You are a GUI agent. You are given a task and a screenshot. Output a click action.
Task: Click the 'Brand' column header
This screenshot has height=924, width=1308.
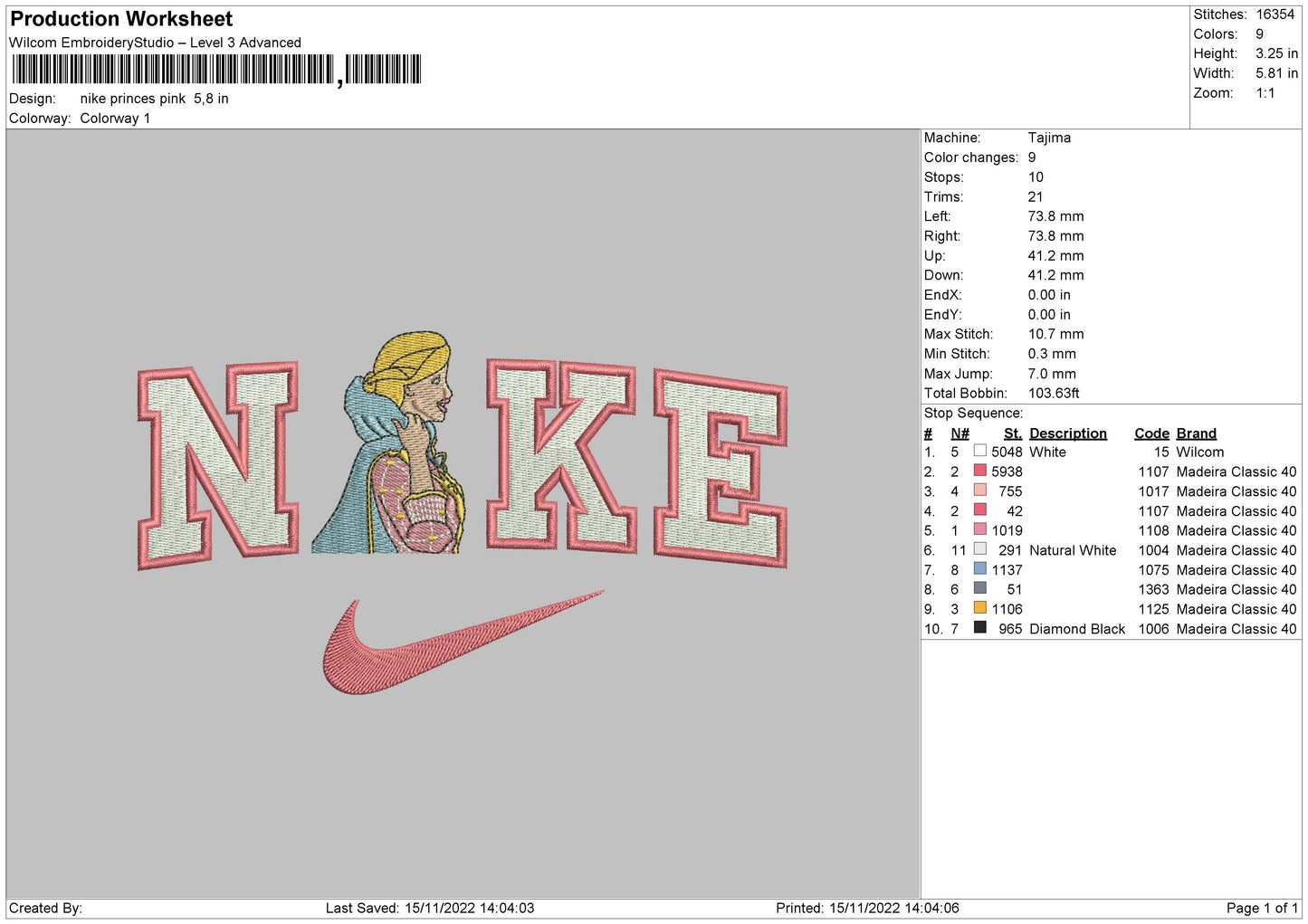(1197, 433)
